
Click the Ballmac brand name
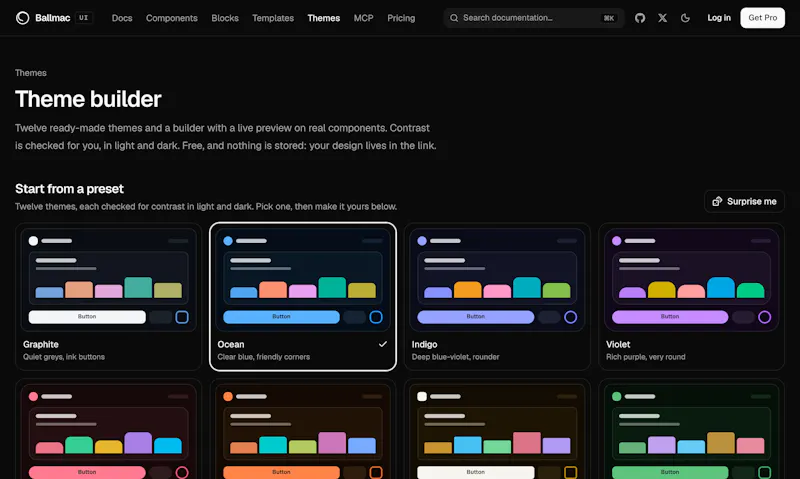53,18
